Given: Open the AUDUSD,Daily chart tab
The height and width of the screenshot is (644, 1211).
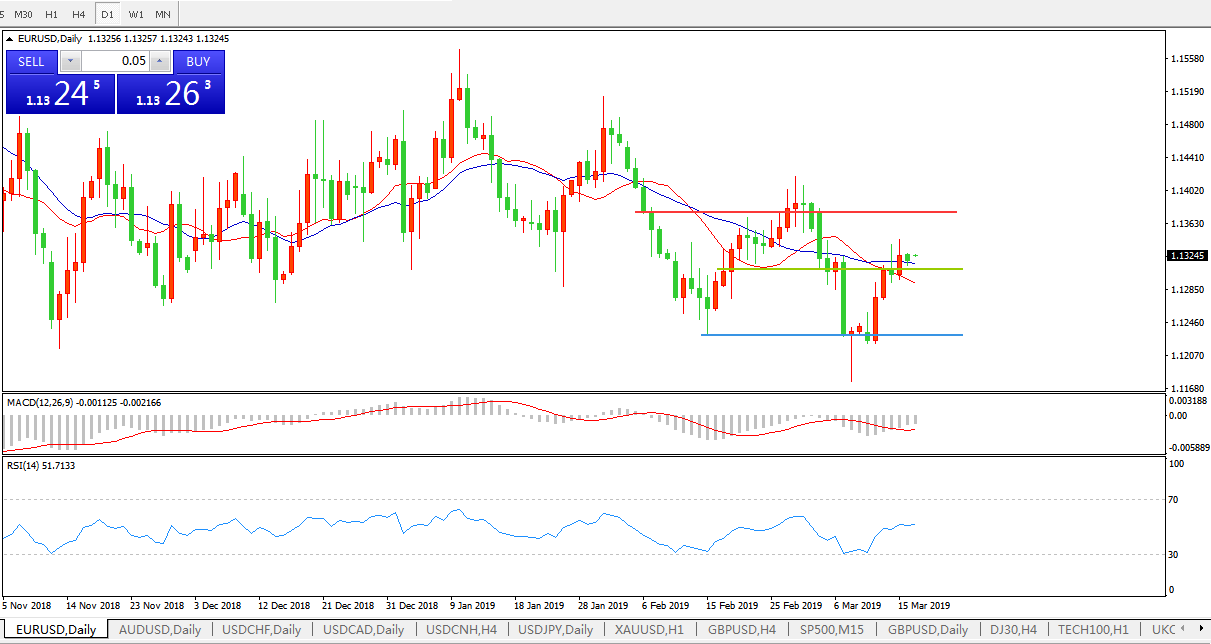Looking at the screenshot, I should [160, 630].
